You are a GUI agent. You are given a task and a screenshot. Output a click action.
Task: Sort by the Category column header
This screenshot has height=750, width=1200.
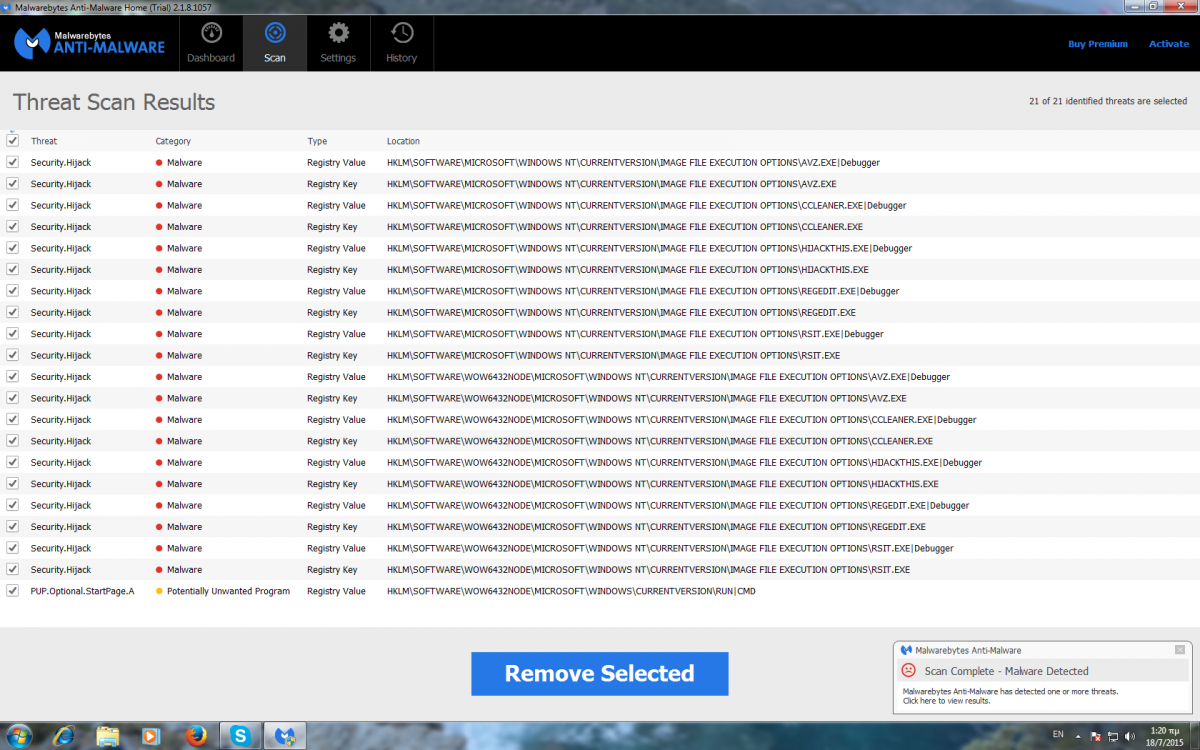(173, 141)
